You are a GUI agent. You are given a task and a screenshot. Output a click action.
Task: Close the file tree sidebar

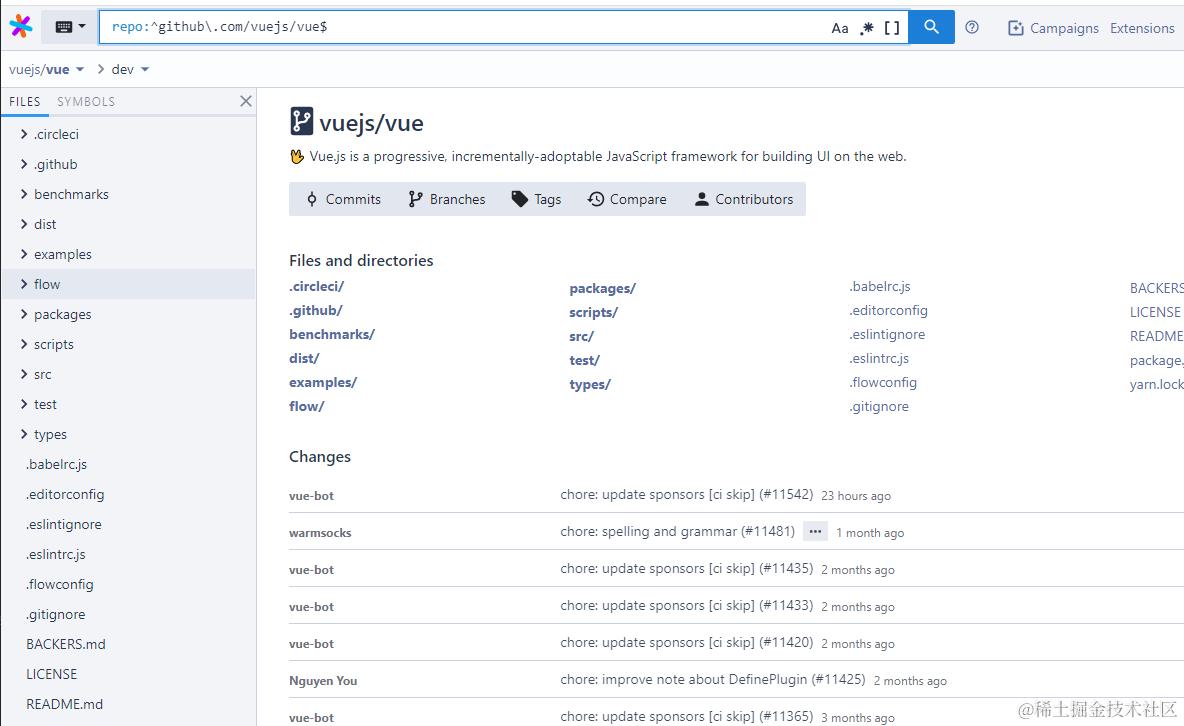tap(245, 101)
